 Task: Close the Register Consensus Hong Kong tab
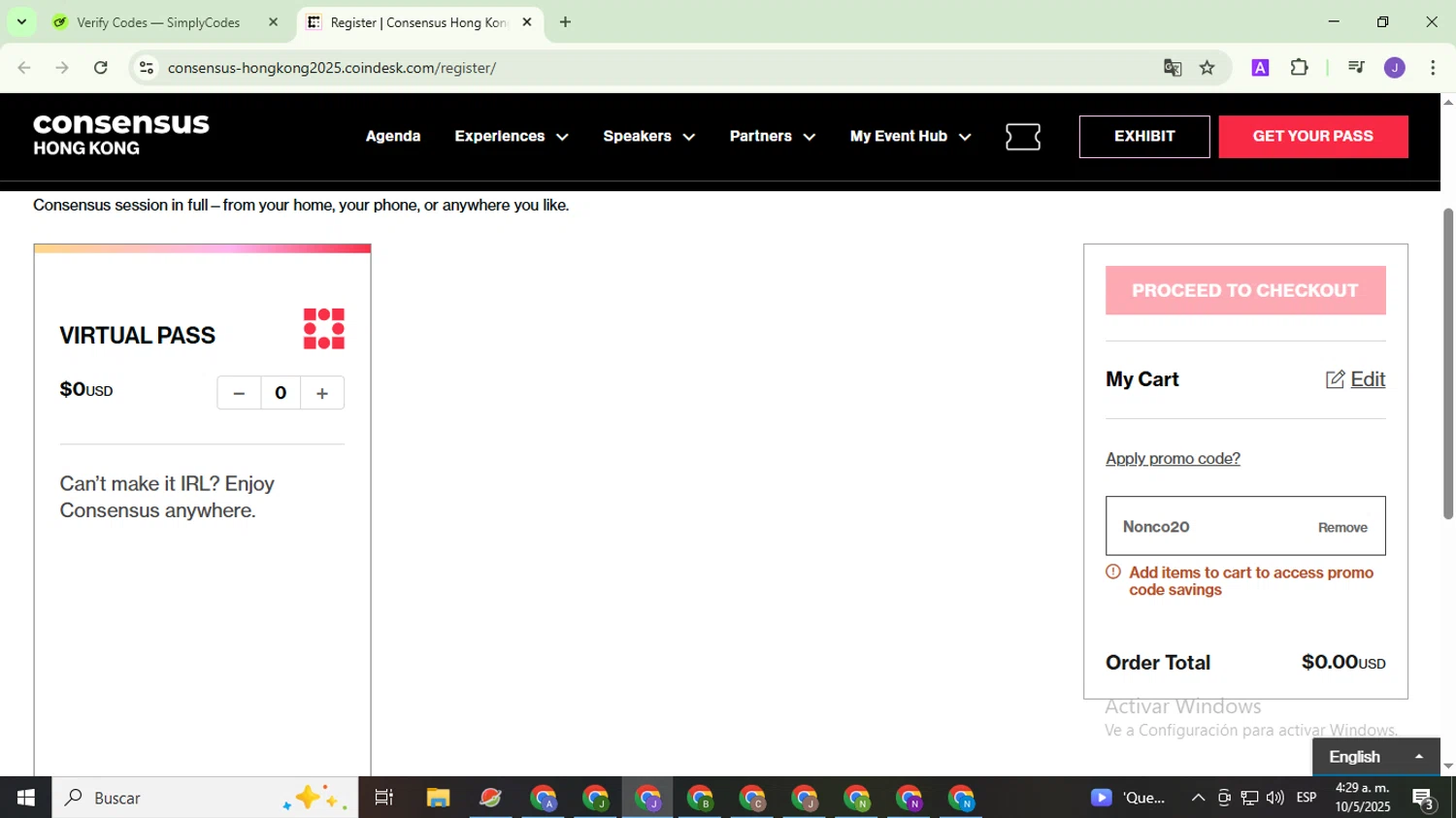click(x=527, y=22)
